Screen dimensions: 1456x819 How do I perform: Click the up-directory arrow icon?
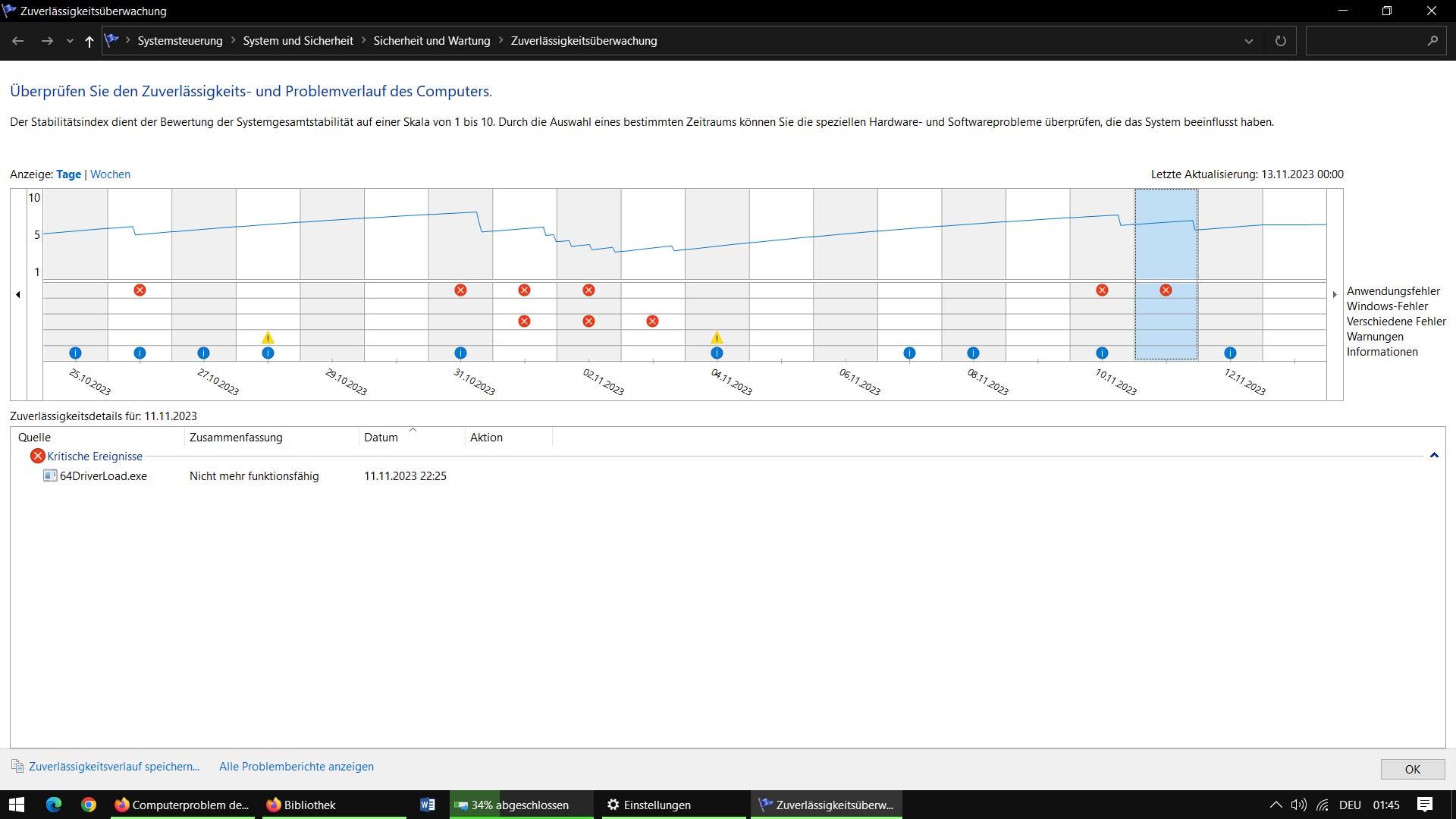89,41
